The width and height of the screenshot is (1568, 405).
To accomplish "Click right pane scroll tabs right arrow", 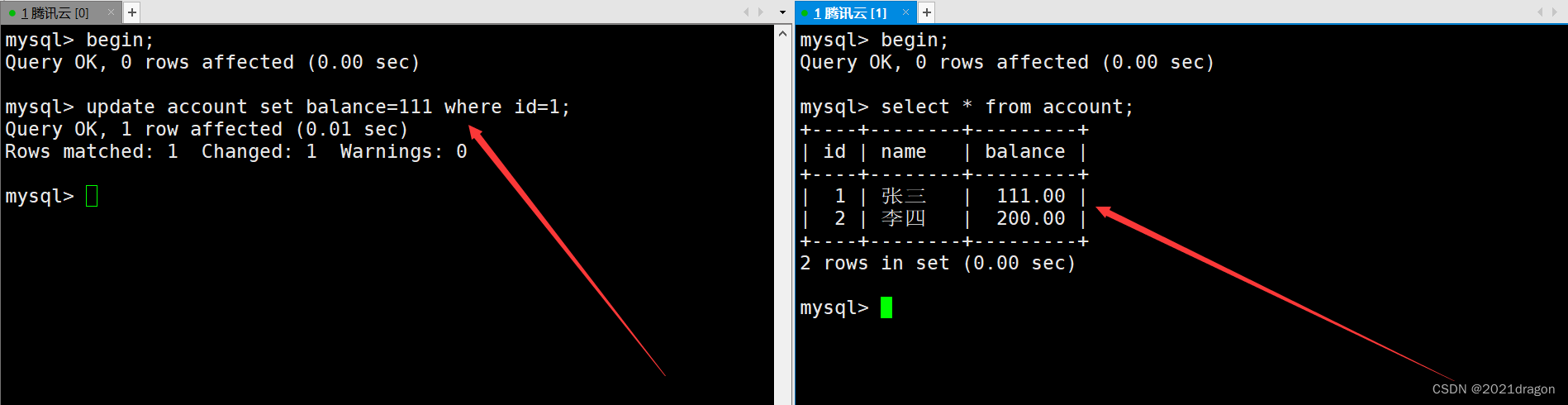I will tap(1555, 12).
